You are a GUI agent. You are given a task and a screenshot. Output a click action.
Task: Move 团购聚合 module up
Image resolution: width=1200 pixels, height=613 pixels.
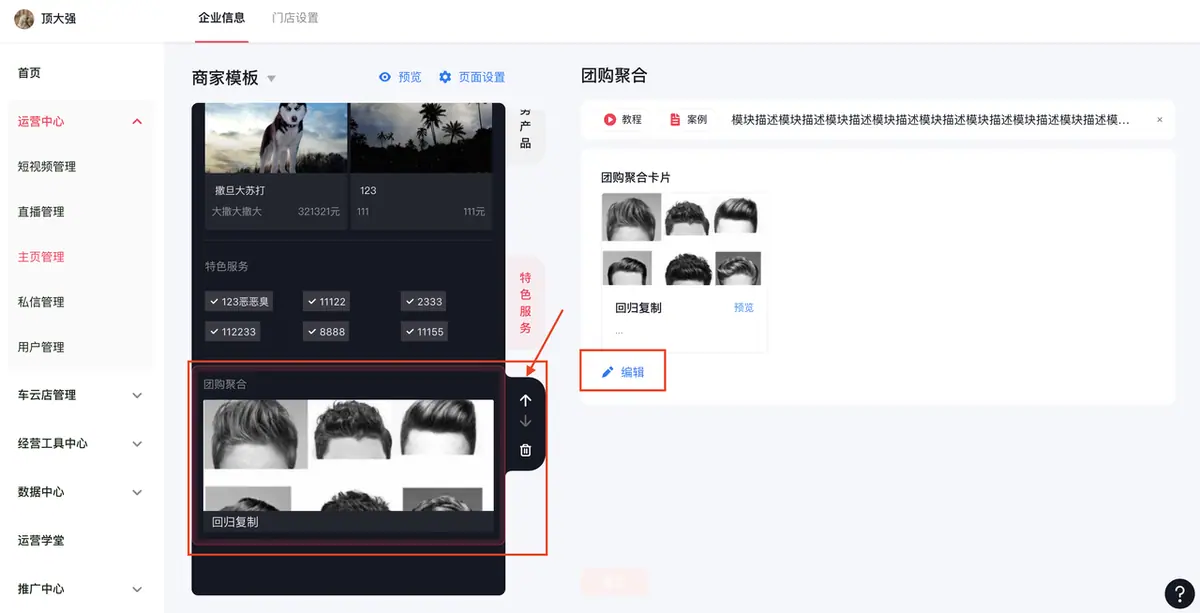pos(526,400)
